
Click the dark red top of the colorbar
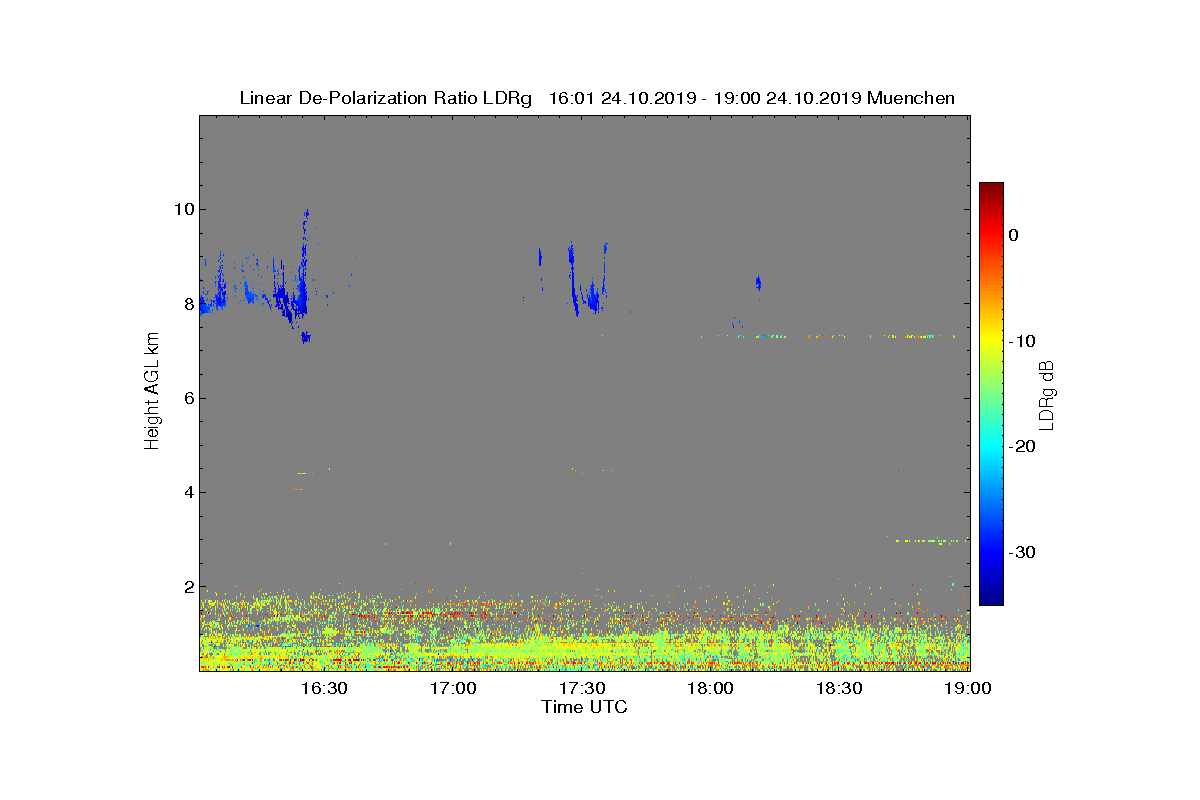click(x=991, y=190)
